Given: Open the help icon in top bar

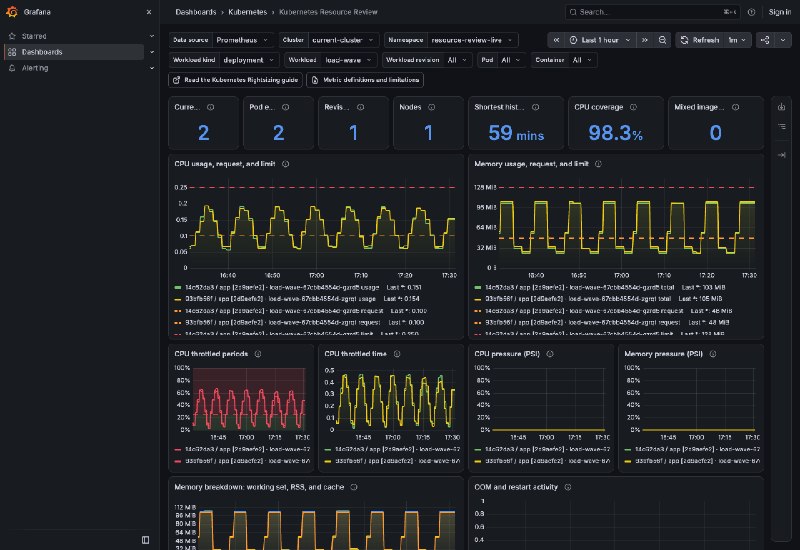Looking at the screenshot, I should [751, 12].
